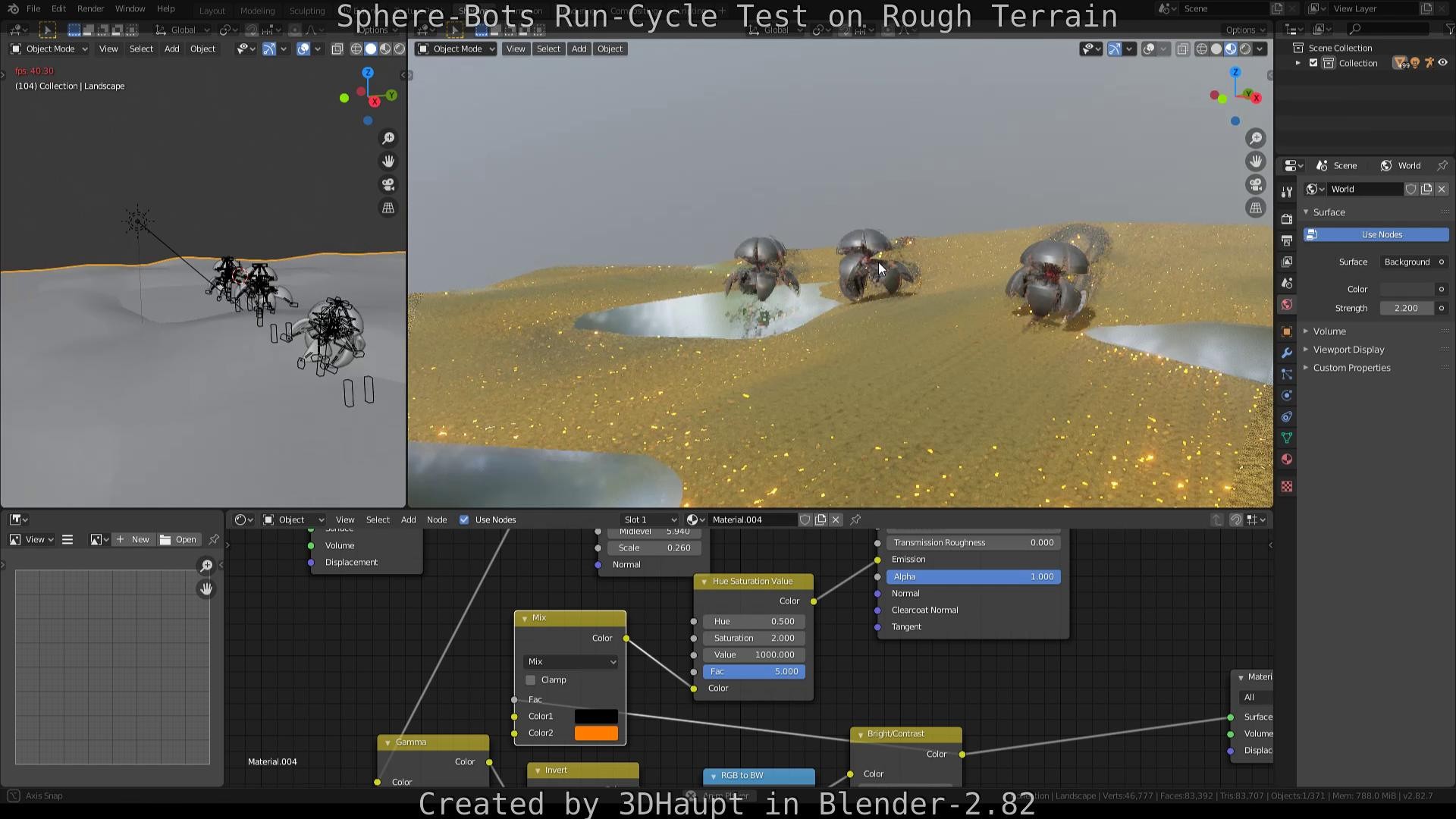Open the Render properties tab

pos(1286,218)
